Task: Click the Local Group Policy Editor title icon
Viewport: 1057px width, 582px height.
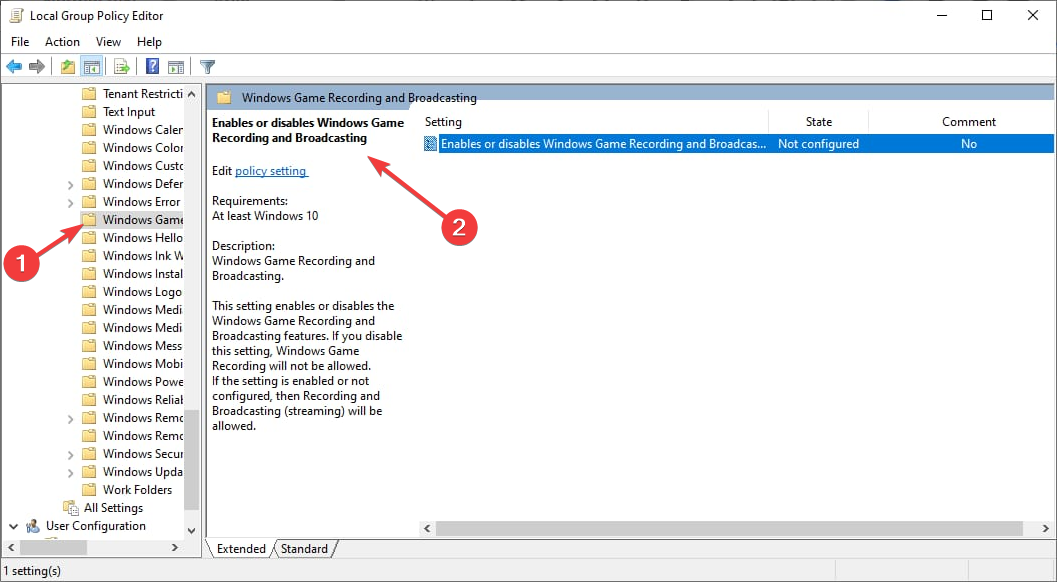Action: tap(16, 16)
